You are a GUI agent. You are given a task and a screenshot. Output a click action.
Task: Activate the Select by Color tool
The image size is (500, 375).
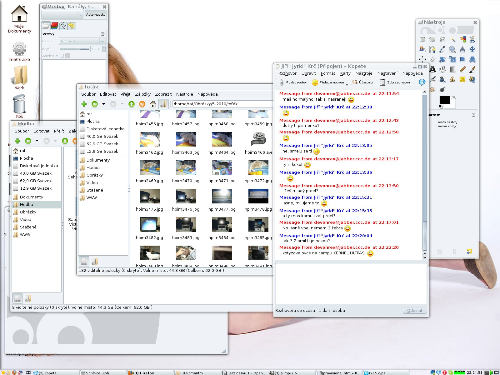pos(463,40)
